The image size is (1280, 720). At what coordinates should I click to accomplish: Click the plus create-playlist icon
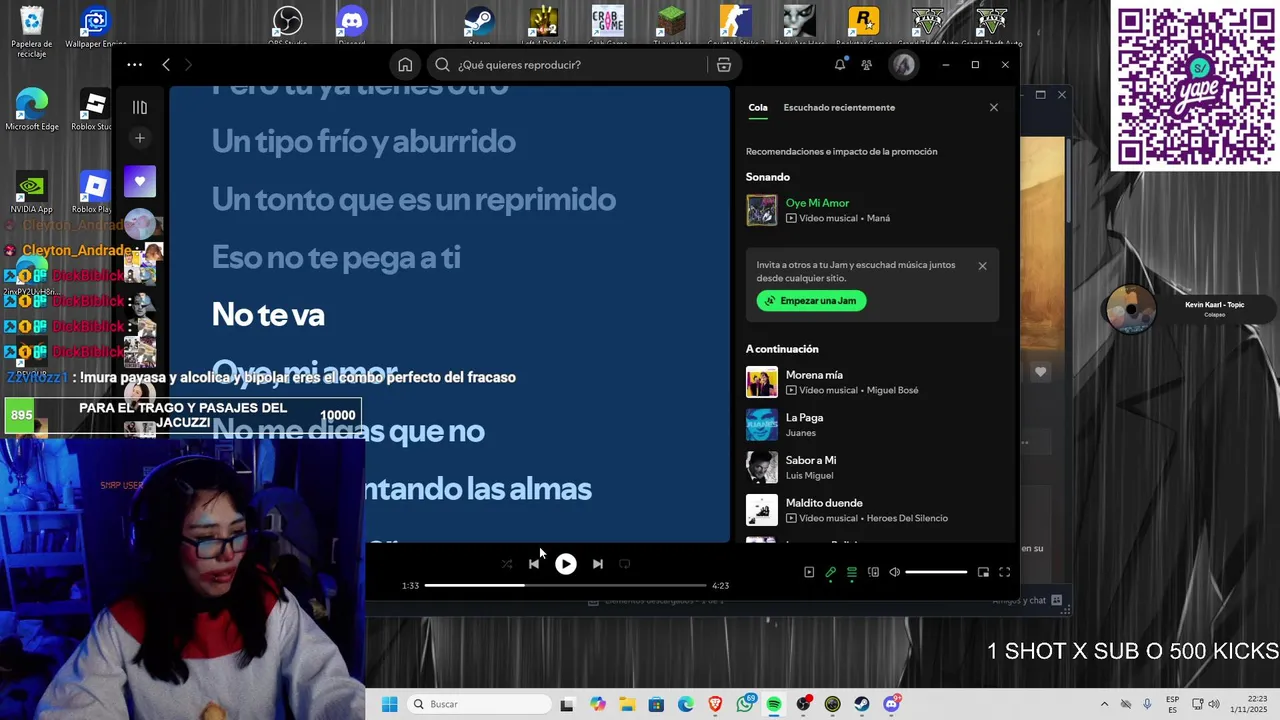(140, 138)
